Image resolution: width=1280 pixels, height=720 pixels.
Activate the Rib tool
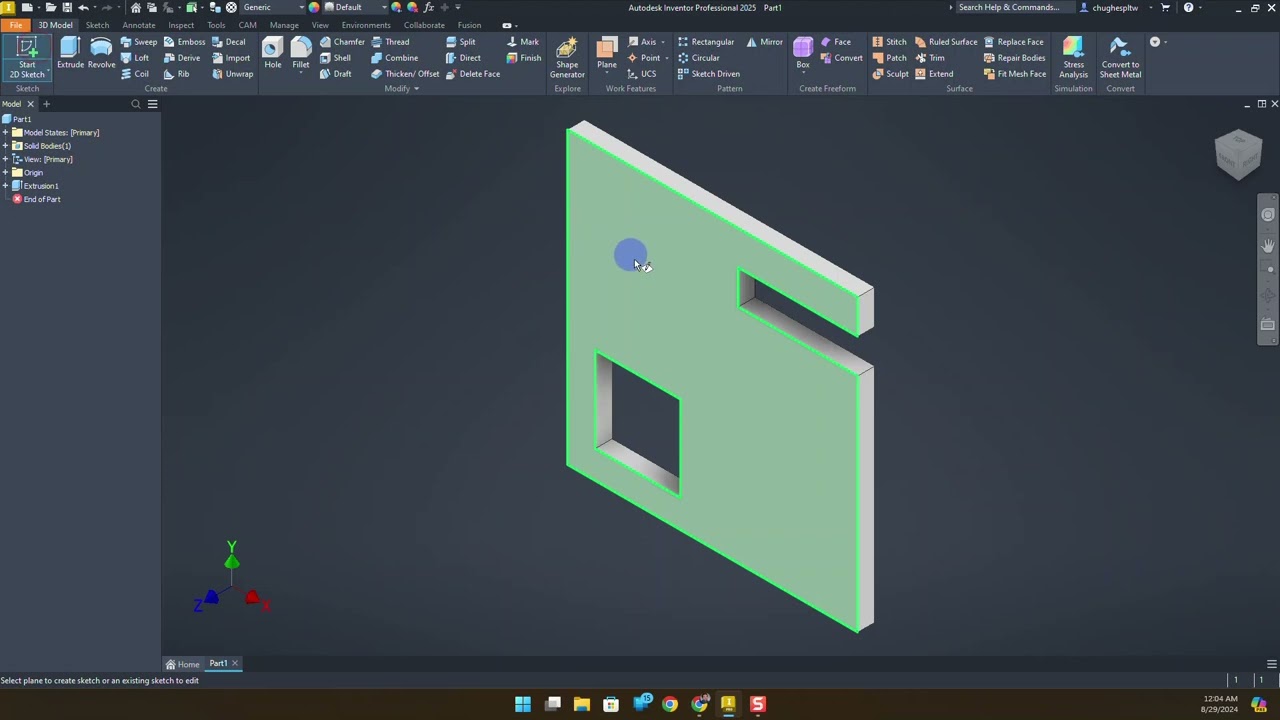[176, 74]
